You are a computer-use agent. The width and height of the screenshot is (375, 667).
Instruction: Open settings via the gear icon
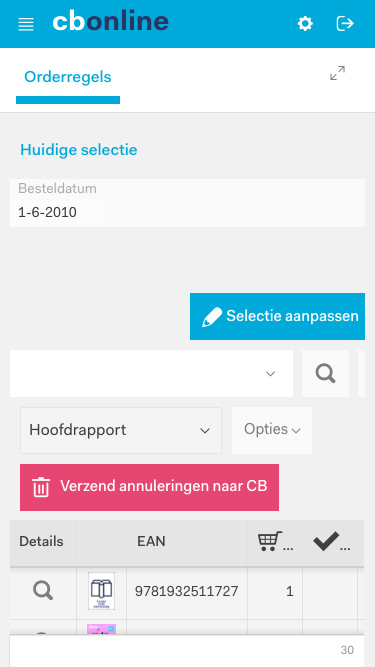pyautogui.click(x=305, y=23)
